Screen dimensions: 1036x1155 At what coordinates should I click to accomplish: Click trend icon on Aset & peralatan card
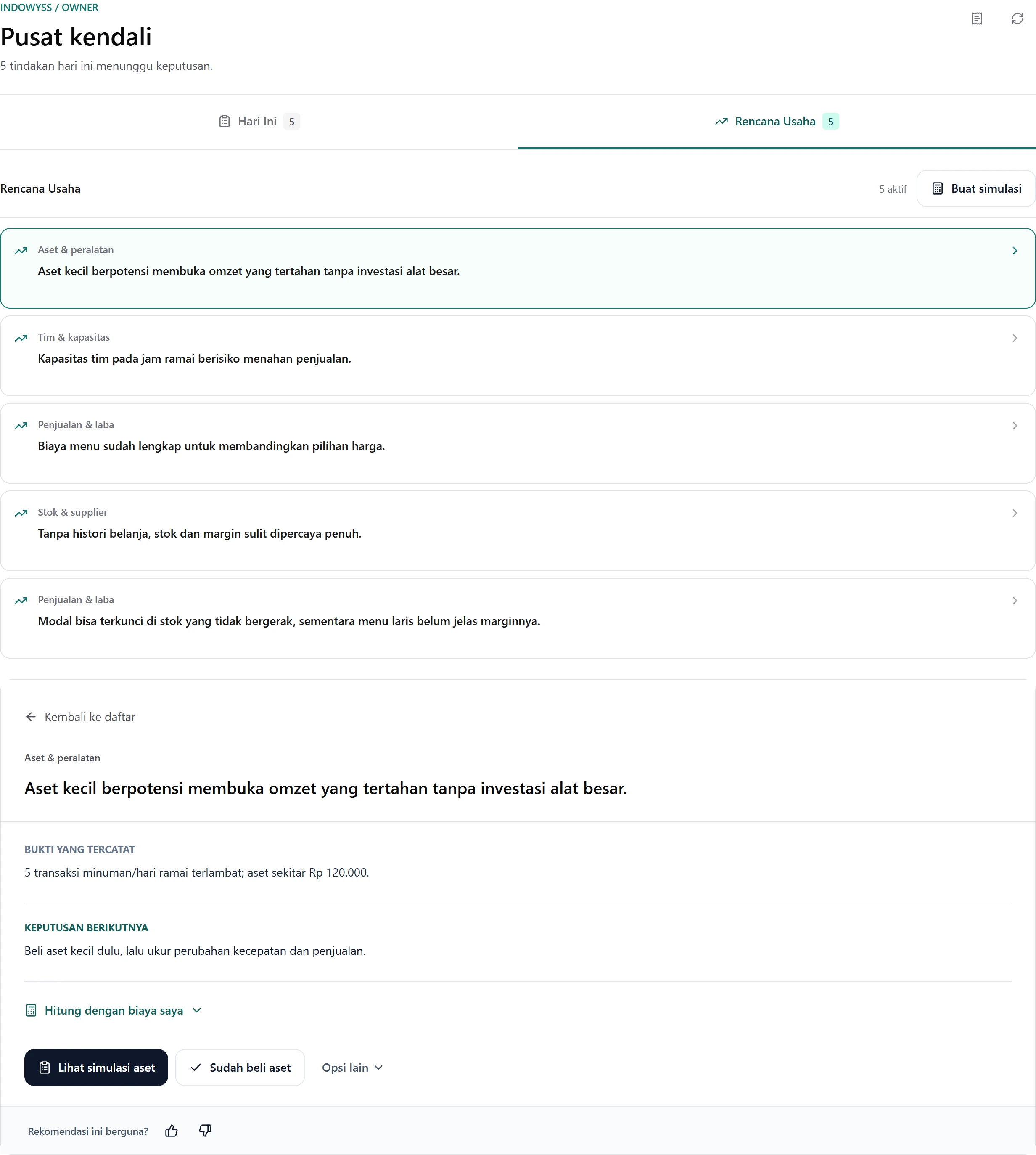tap(21, 251)
